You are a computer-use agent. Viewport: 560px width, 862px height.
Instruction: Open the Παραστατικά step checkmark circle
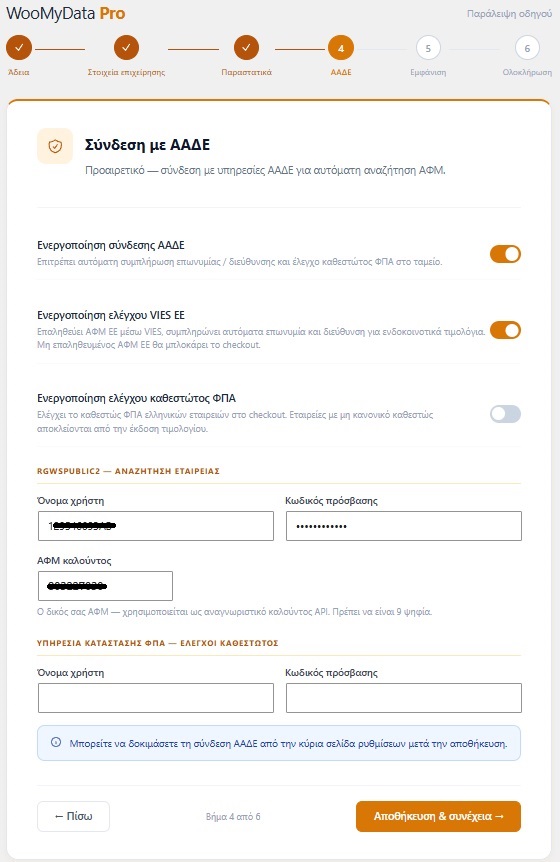pos(246,48)
